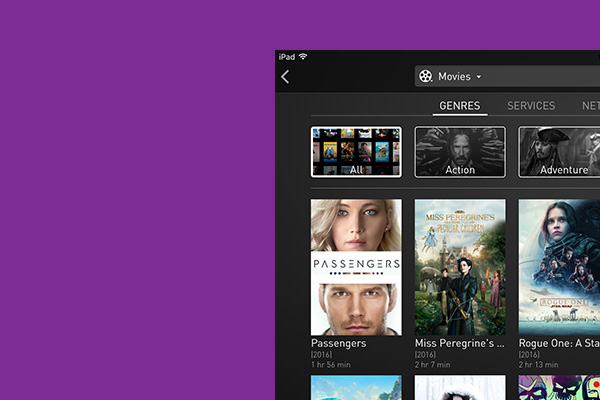Viewport: 600px width, 400px height.
Task: Switch to the GENRES tab
Action: (460, 106)
